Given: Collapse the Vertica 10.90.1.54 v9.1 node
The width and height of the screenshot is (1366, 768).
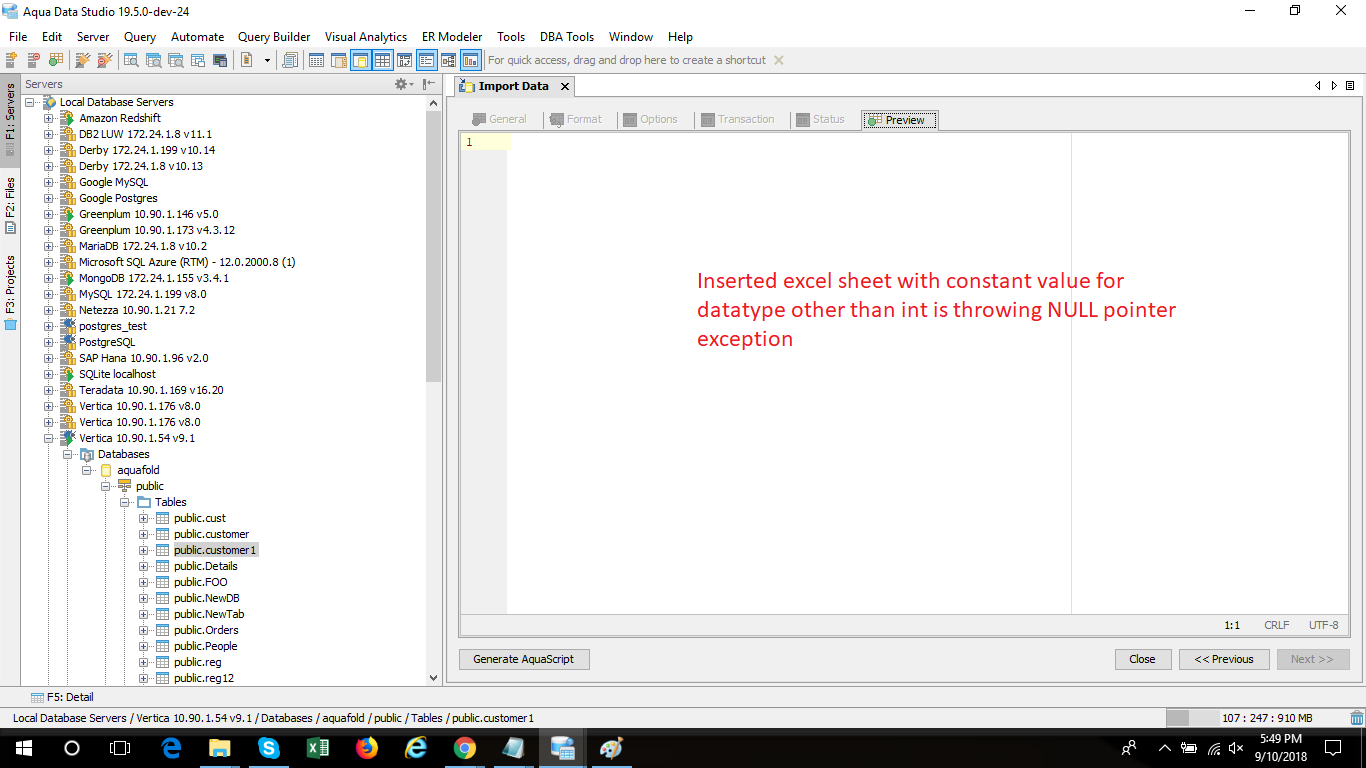Looking at the screenshot, I should coord(48,438).
